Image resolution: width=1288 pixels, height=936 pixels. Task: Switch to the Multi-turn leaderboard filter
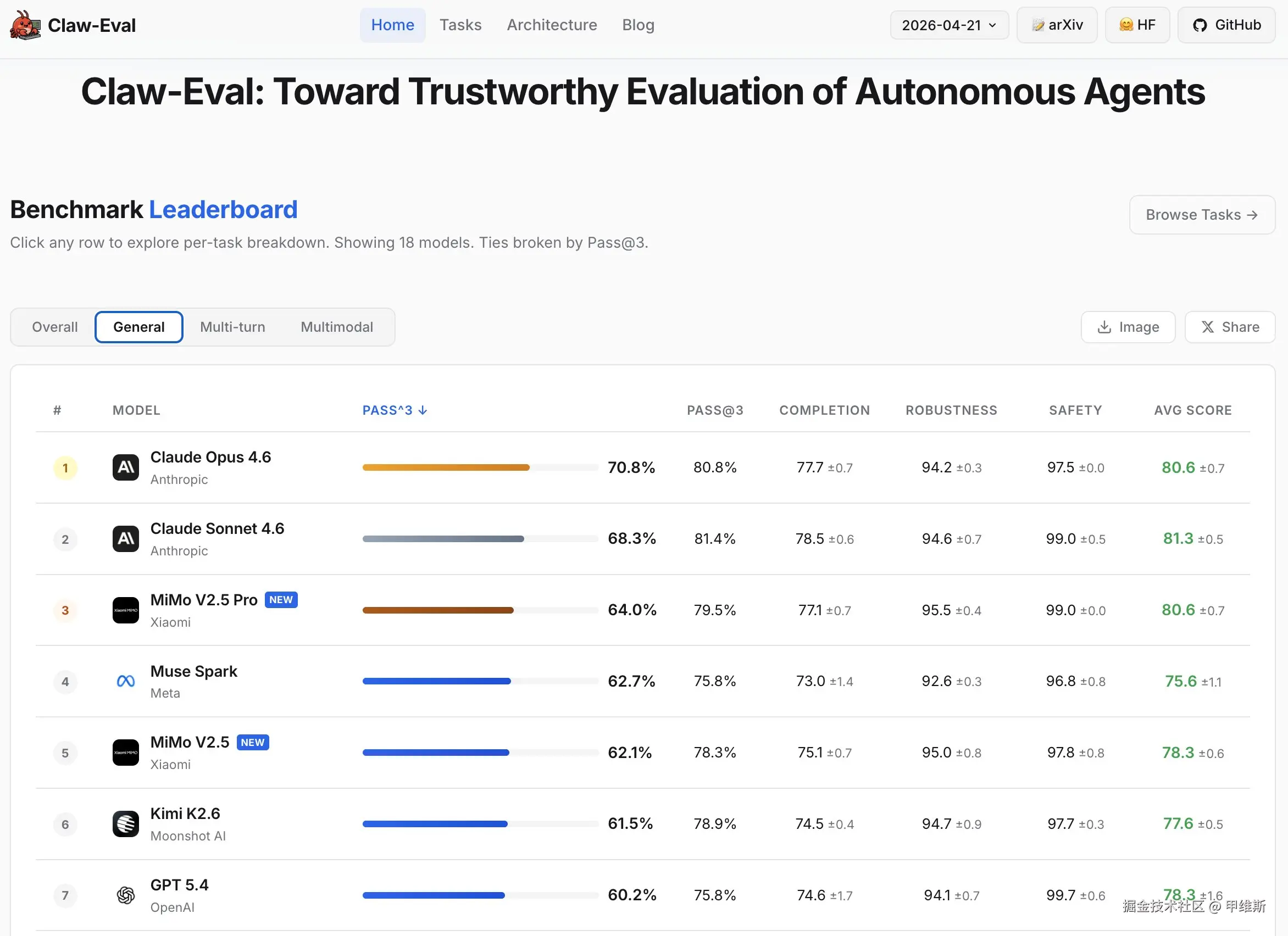coord(232,327)
